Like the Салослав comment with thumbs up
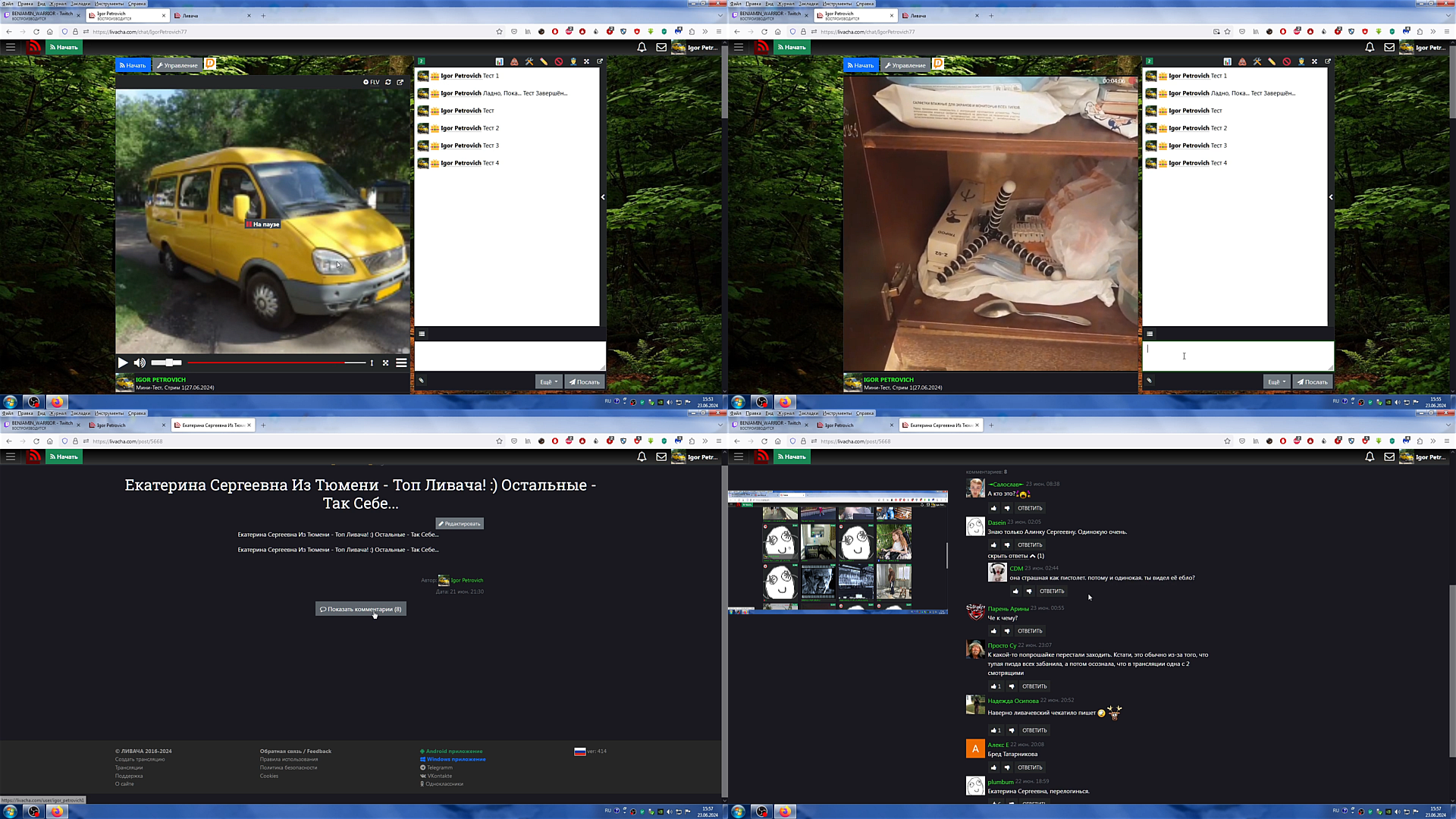Viewport: 1456px width, 819px height. (993, 508)
